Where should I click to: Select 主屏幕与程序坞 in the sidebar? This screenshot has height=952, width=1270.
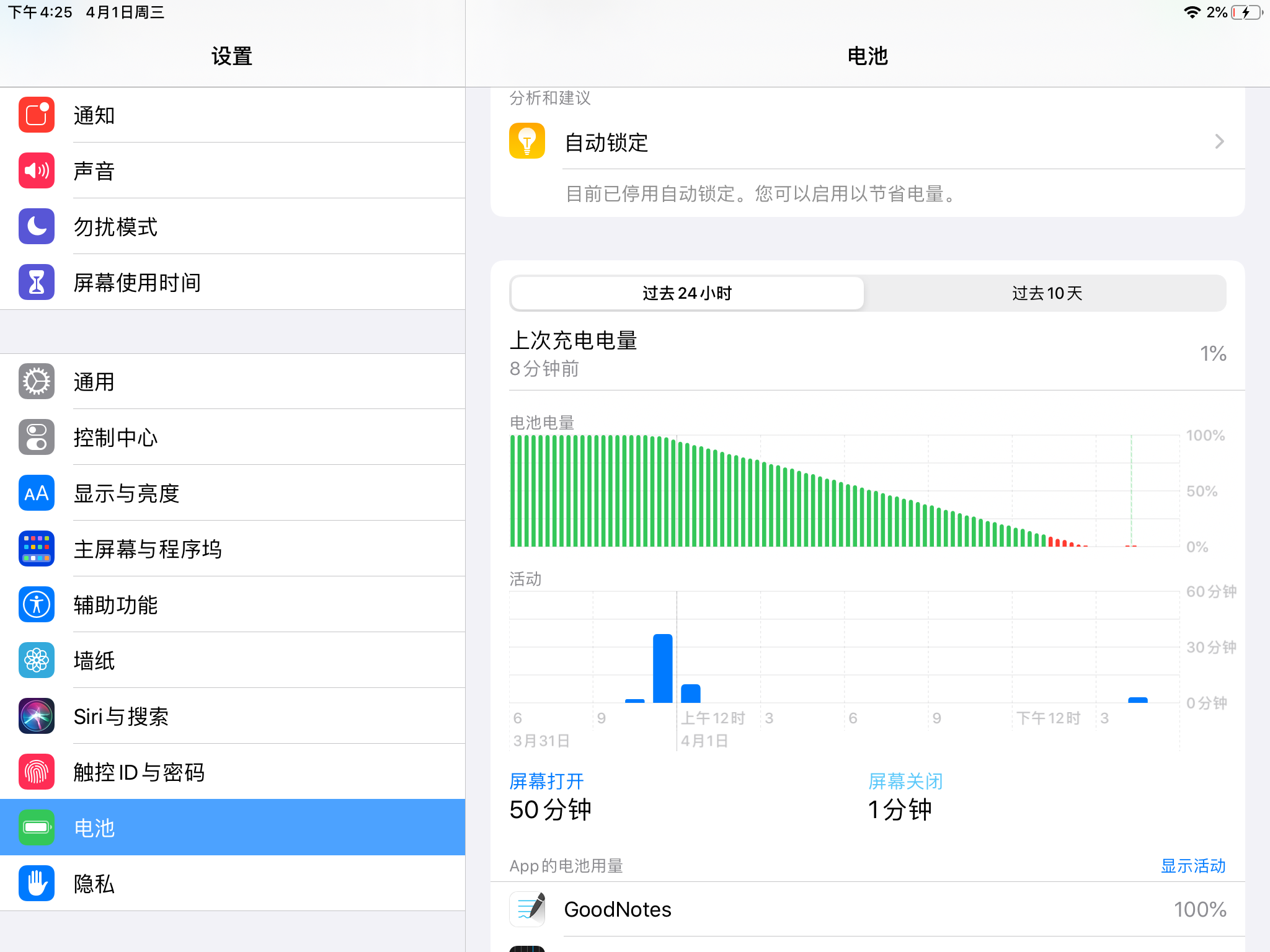[148, 549]
